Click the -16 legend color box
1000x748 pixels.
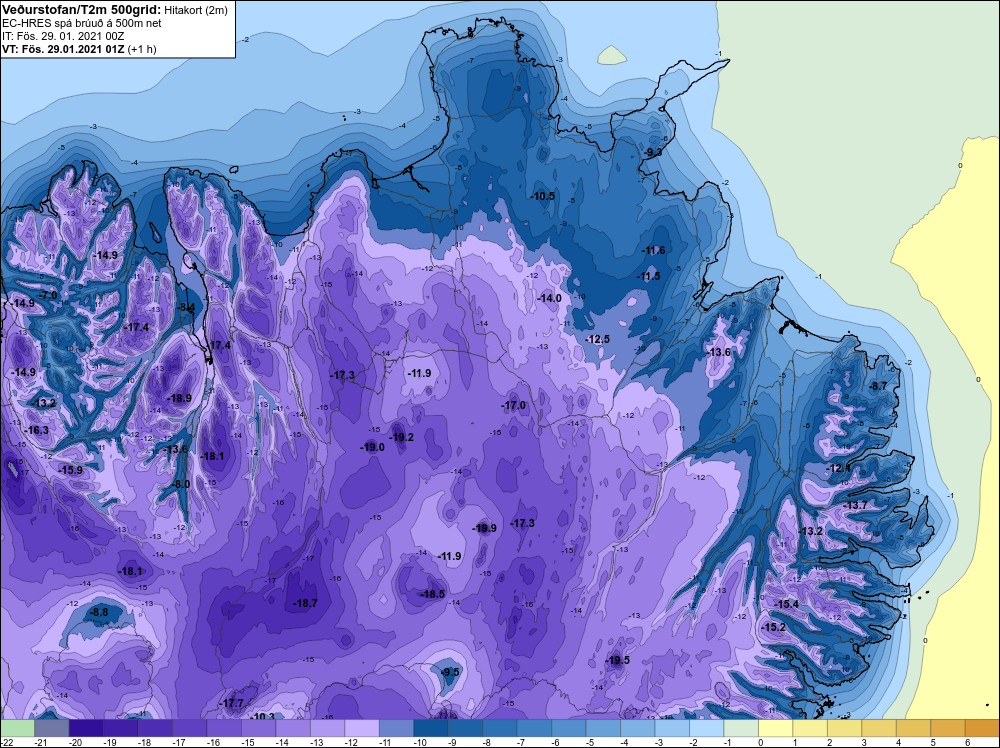click(224, 728)
